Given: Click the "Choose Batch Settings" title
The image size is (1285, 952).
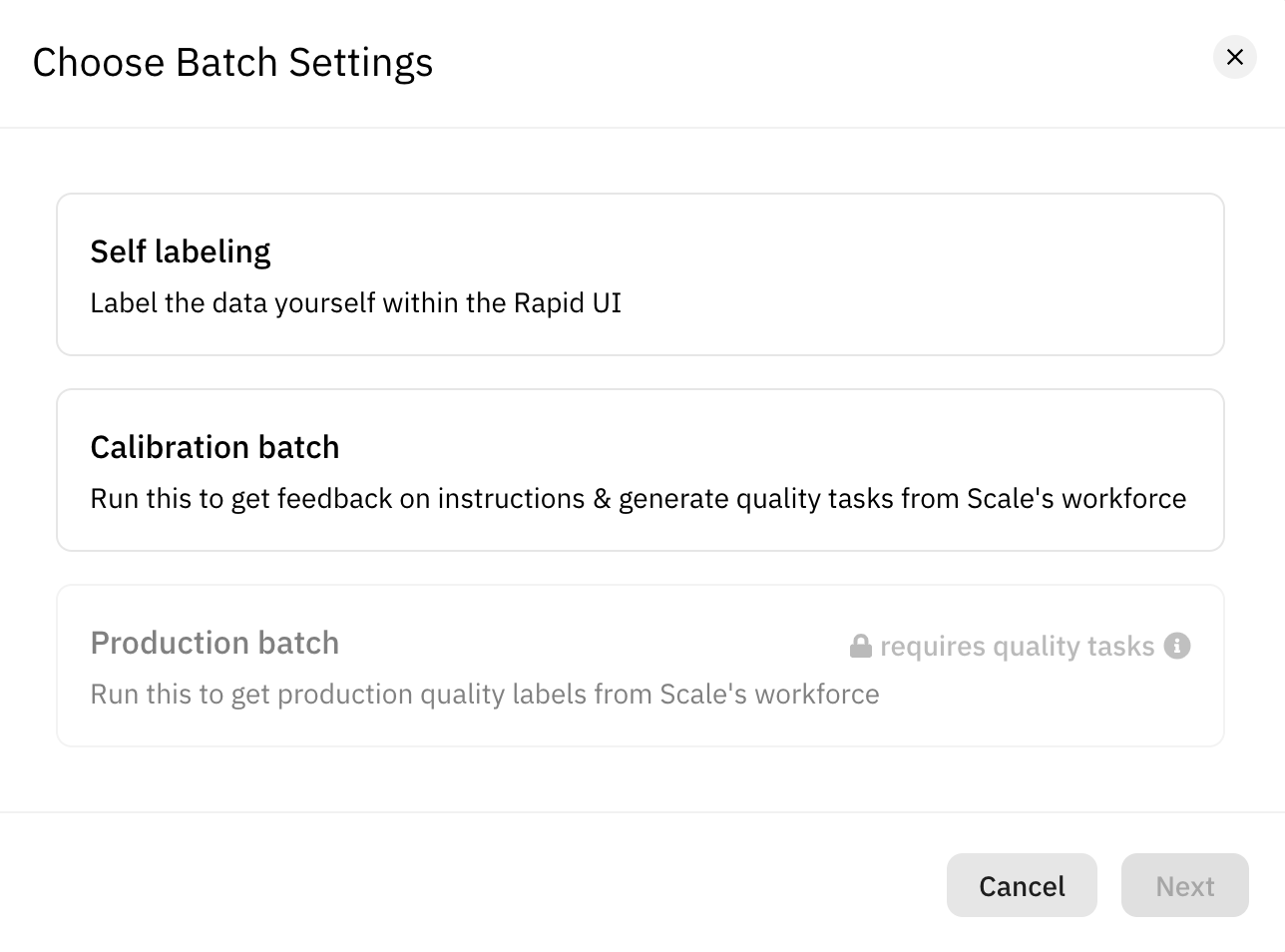Looking at the screenshot, I should [x=232, y=62].
